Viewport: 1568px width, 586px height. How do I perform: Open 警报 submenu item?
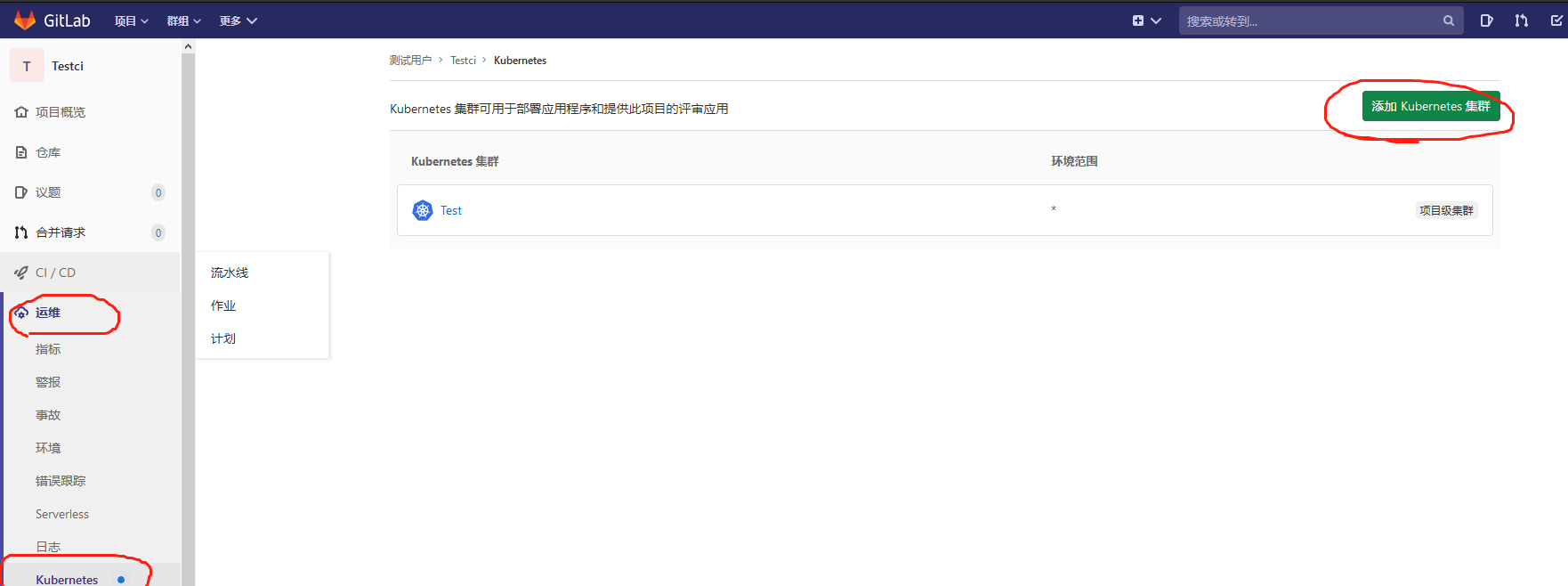pyautogui.click(x=48, y=382)
